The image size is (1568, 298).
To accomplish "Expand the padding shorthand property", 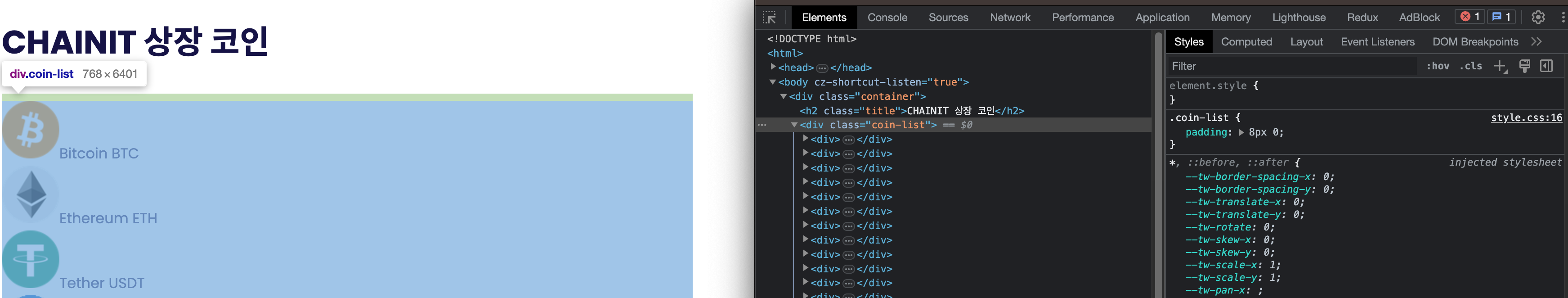I will click(x=1241, y=132).
